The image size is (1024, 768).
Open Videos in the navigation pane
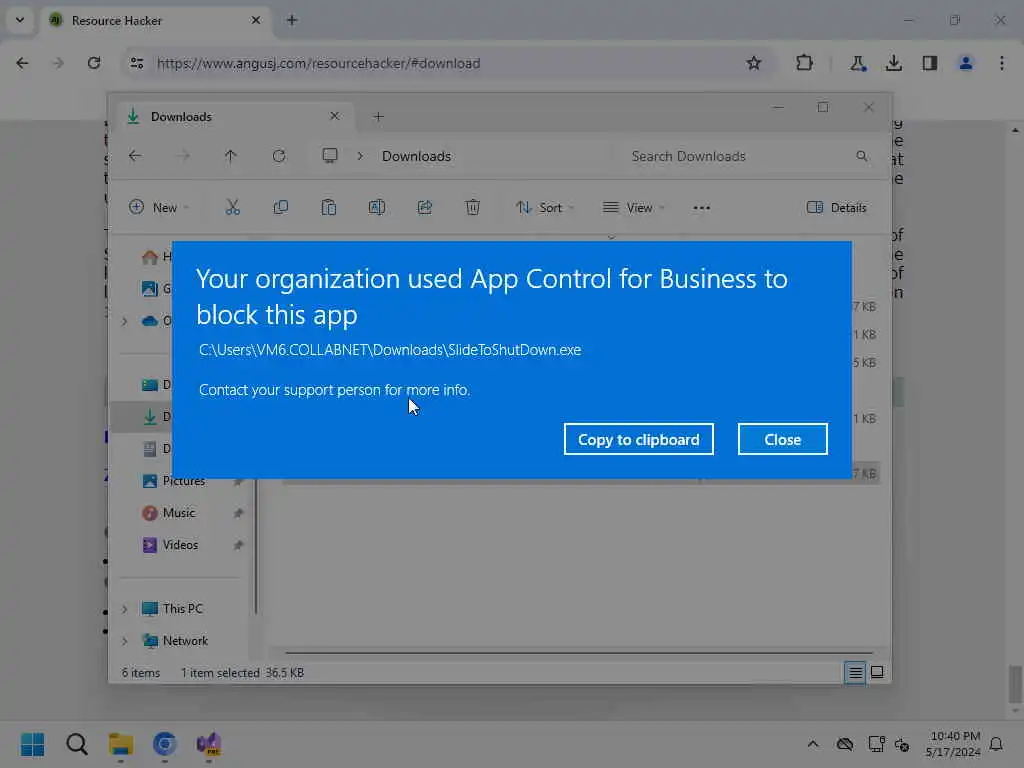click(180, 545)
